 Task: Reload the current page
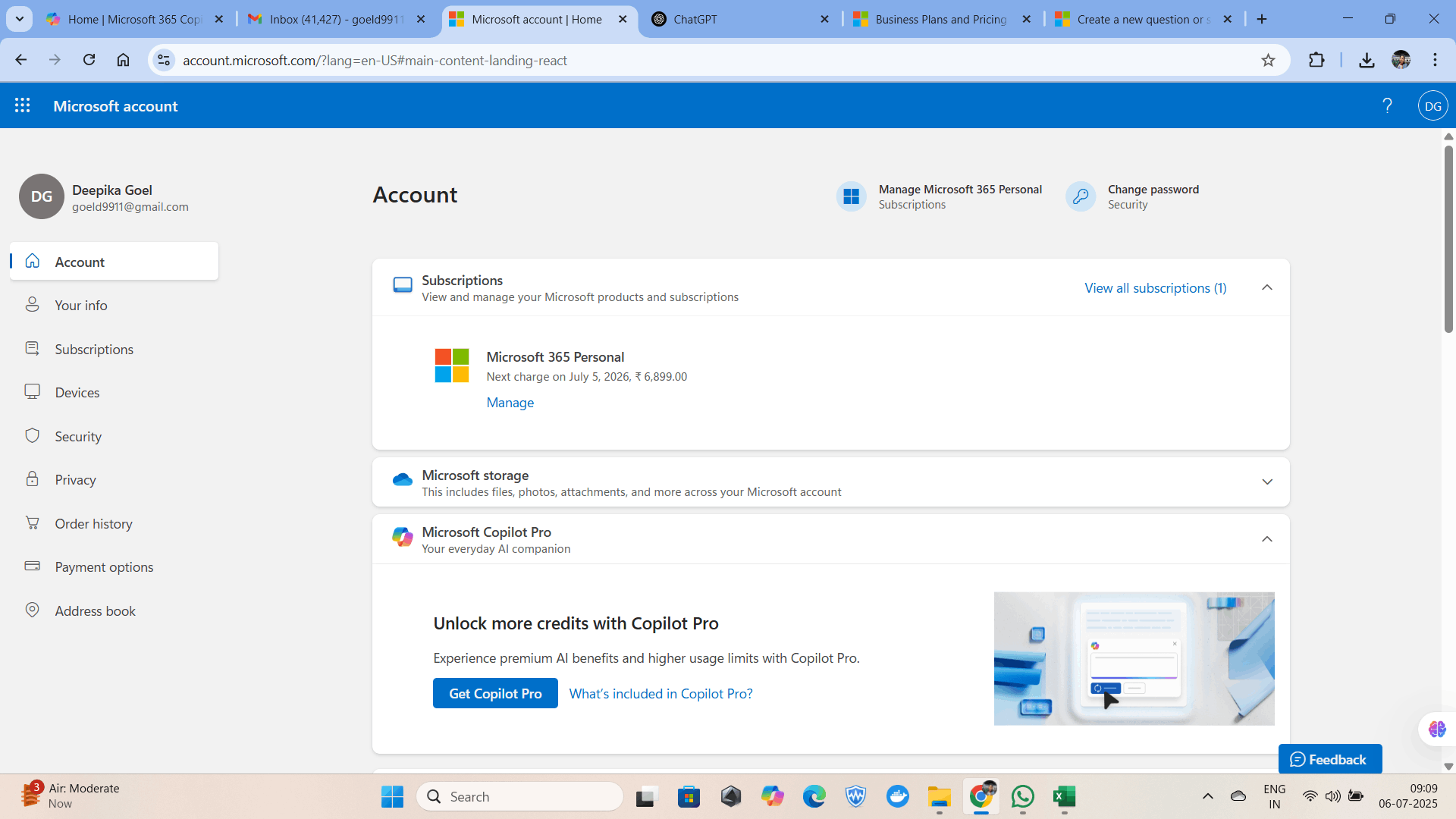coord(89,60)
